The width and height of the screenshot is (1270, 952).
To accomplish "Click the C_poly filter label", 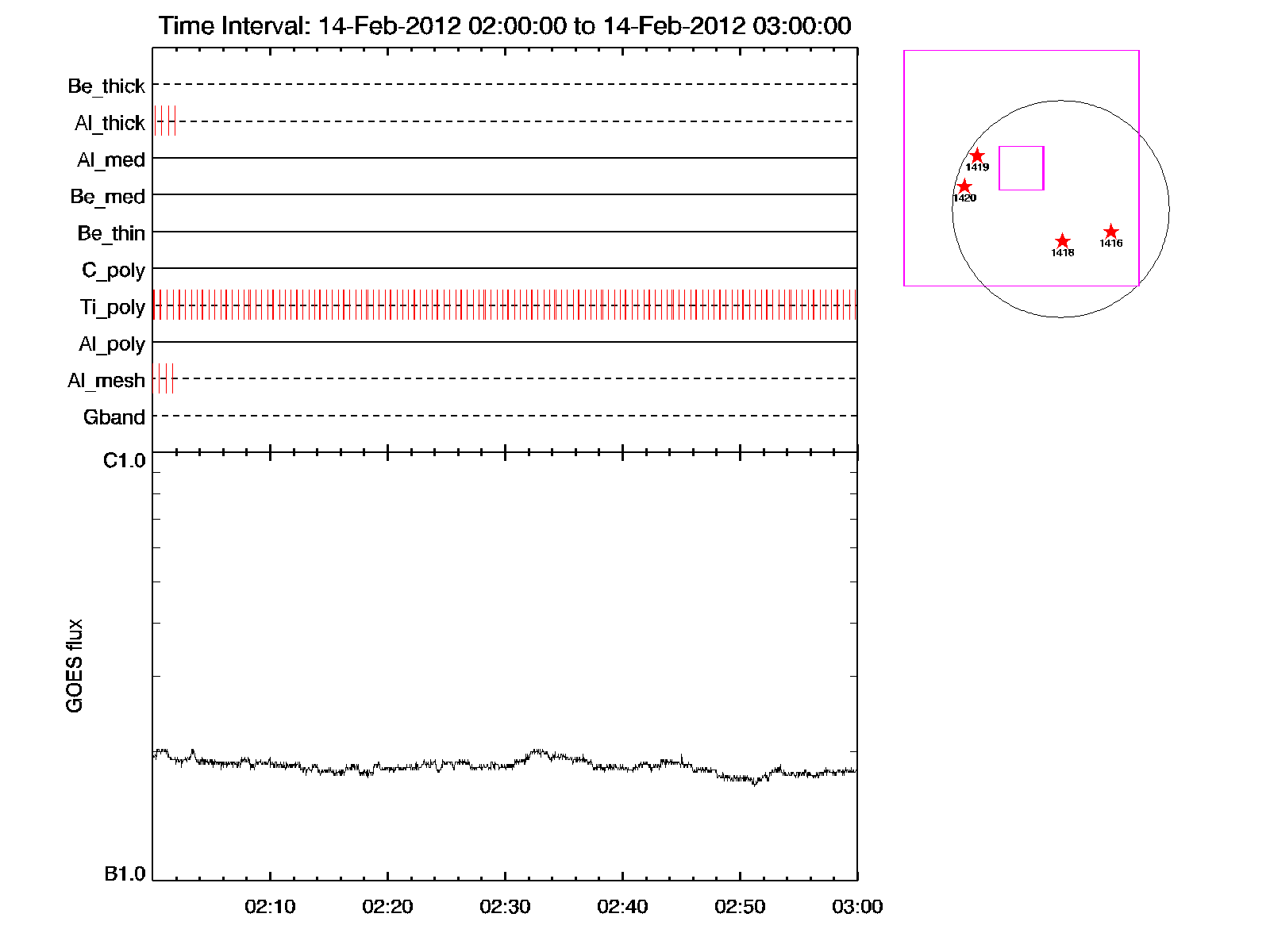I will pyautogui.click(x=114, y=271).
